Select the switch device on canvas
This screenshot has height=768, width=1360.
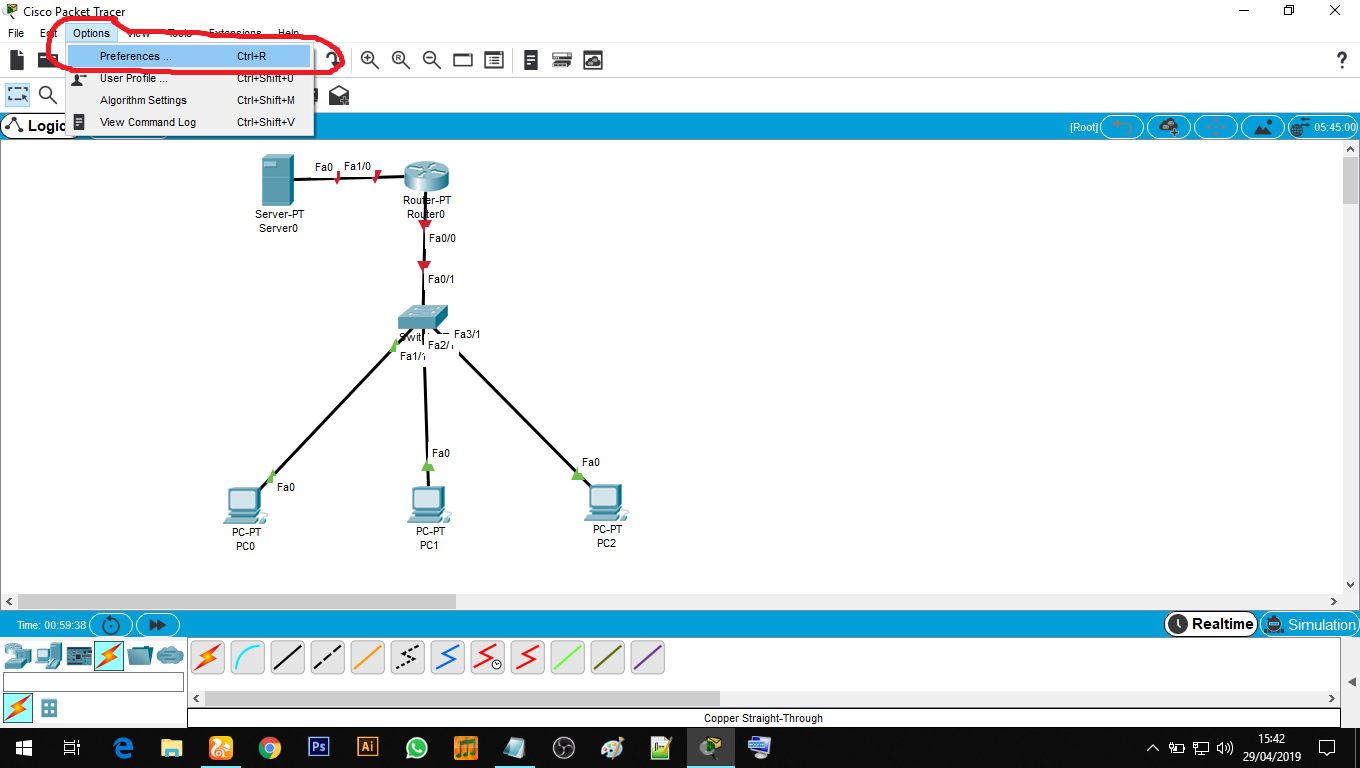pos(423,317)
